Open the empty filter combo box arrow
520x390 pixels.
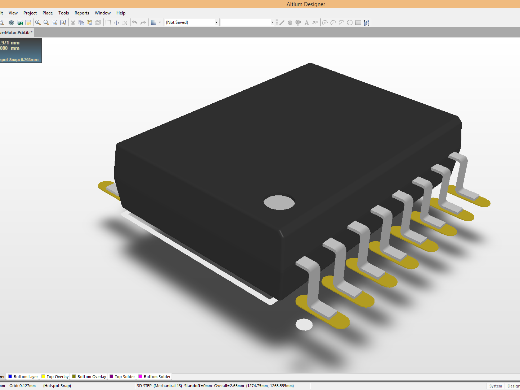[x=272, y=22]
